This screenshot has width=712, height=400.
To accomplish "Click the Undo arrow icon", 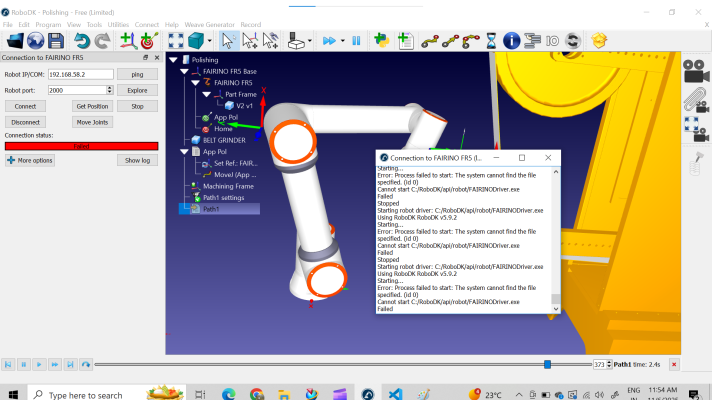I will pyautogui.click(x=82, y=41).
